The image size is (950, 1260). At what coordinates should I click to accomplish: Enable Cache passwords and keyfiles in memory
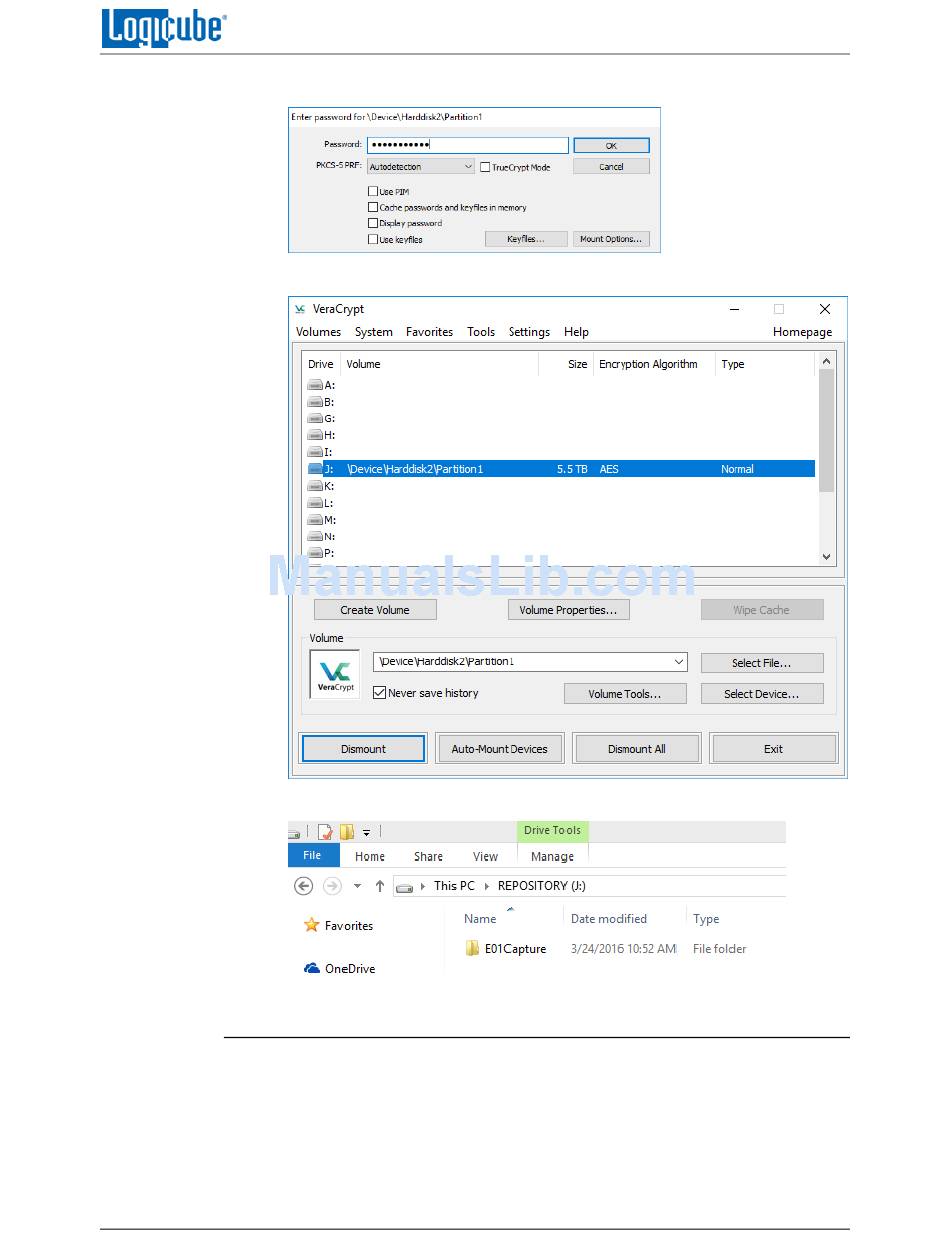coord(373,208)
